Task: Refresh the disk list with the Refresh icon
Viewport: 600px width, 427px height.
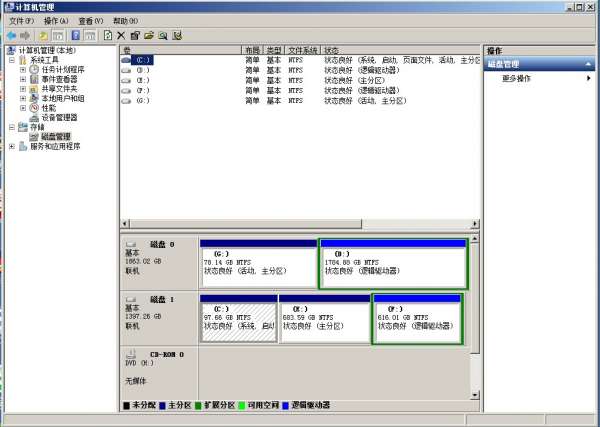Action: 108,36
